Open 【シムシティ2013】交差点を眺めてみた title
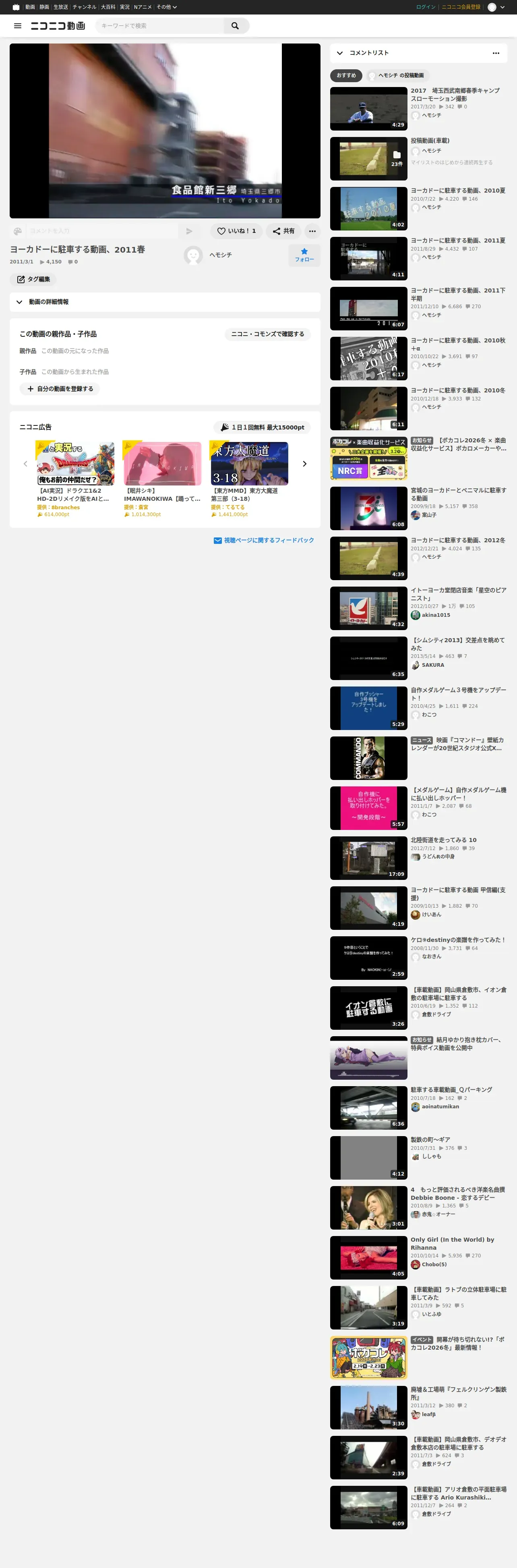 click(458, 644)
